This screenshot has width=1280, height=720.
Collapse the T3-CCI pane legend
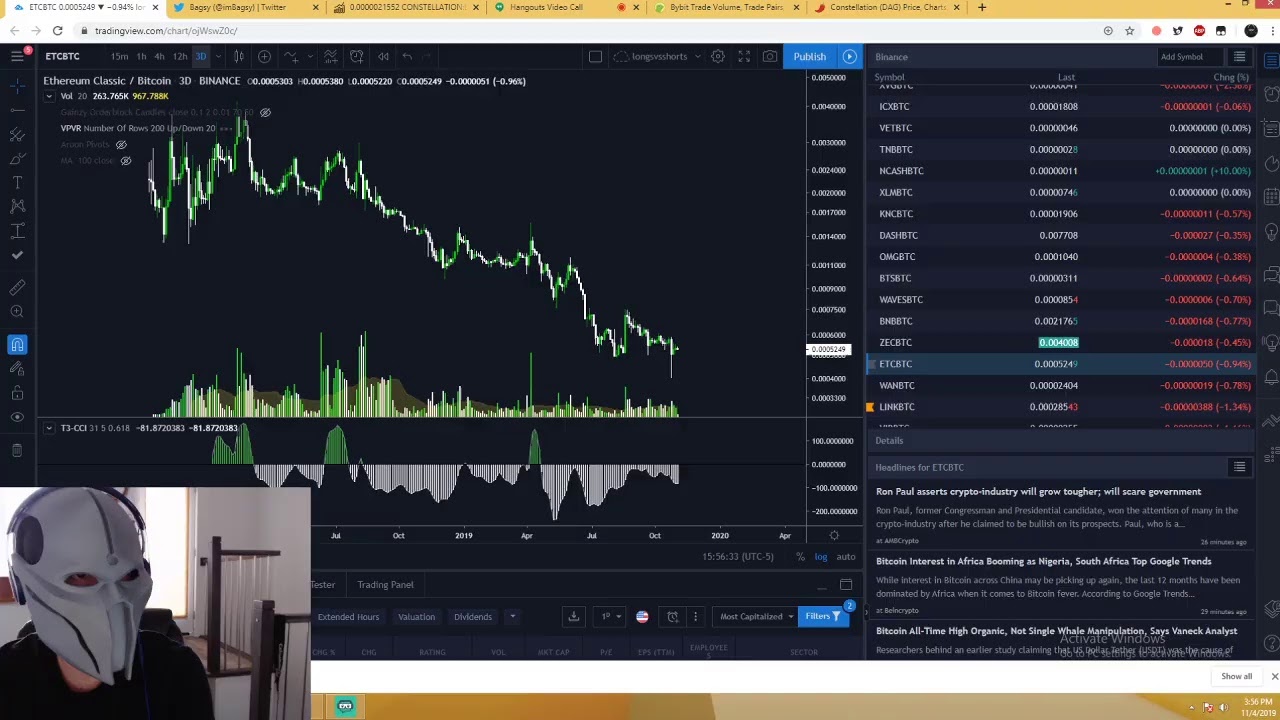pyautogui.click(x=48, y=428)
